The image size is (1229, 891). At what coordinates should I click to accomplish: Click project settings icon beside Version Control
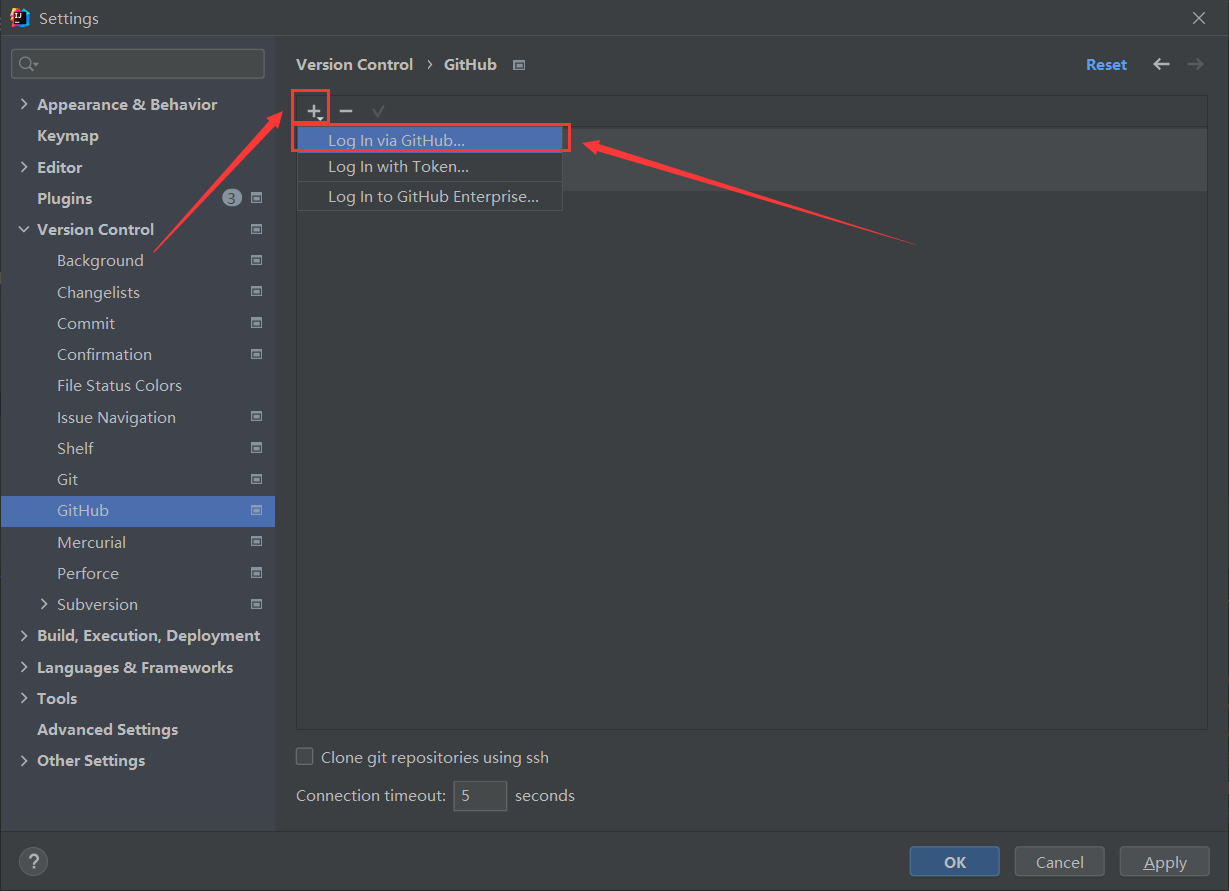(x=256, y=229)
